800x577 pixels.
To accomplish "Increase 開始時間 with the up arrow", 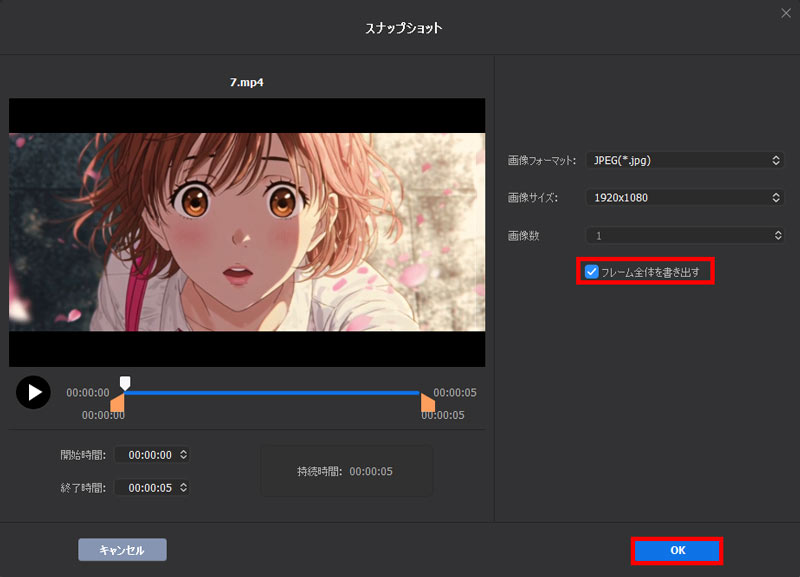I will coord(182,451).
